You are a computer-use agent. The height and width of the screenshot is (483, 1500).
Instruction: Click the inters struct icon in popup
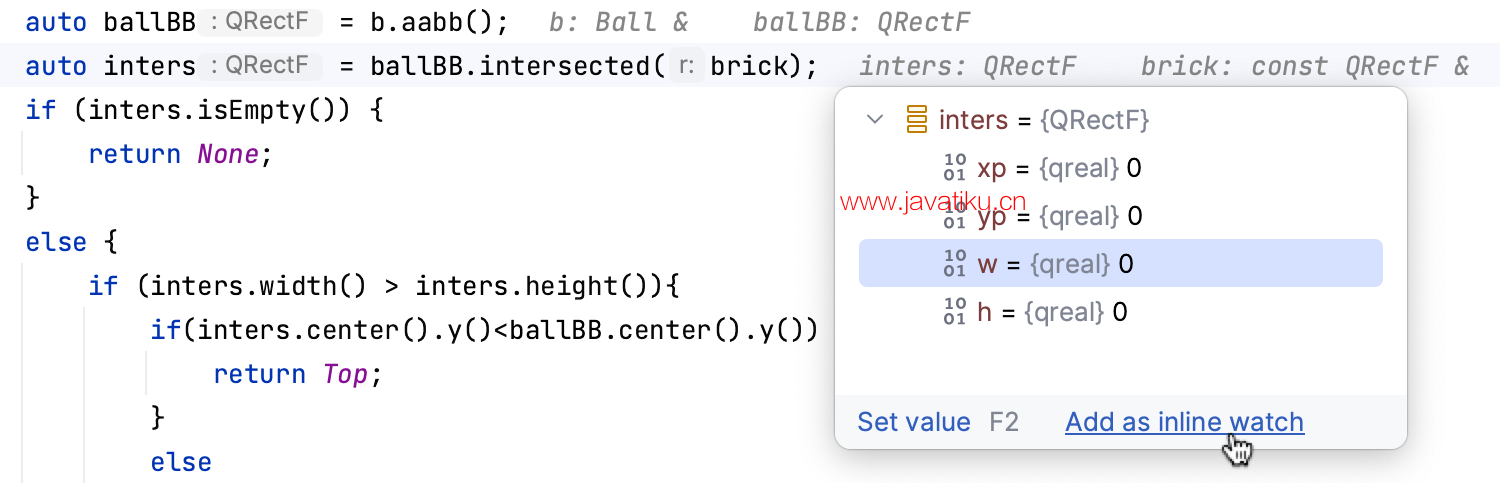(916, 120)
